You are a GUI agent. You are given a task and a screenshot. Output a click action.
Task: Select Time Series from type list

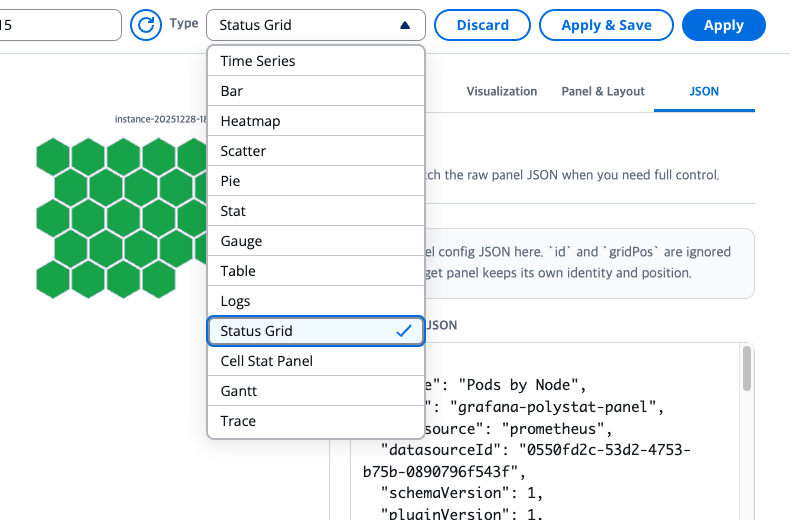tap(316, 61)
